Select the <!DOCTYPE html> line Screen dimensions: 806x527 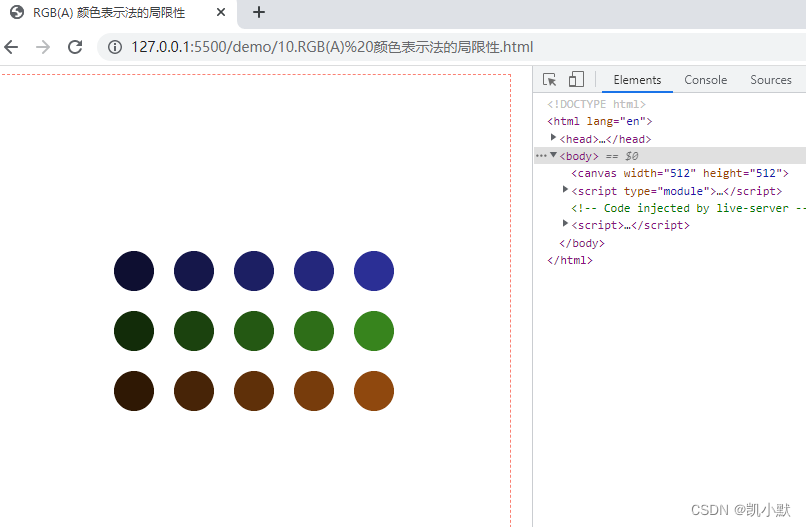(596, 104)
